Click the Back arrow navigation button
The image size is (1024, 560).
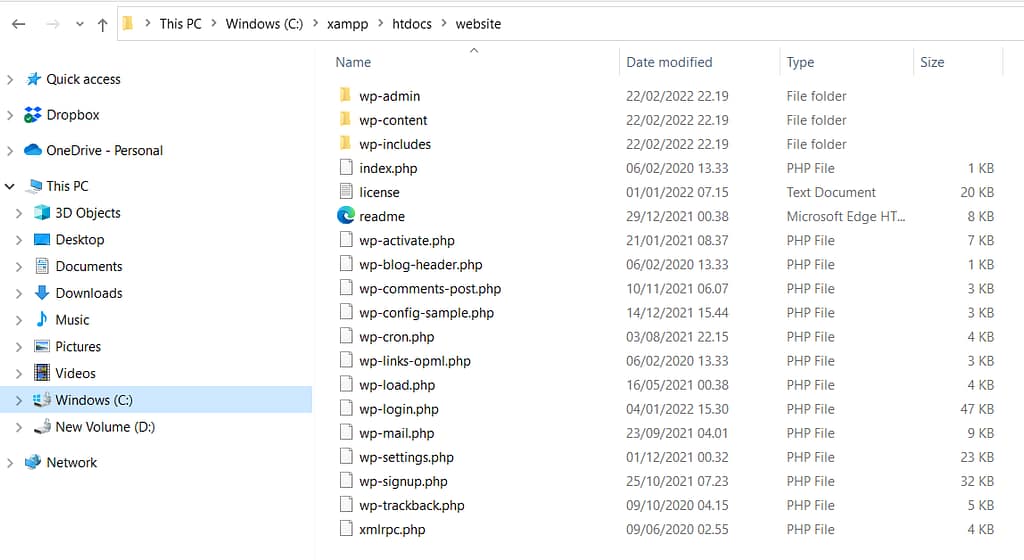point(18,24)
